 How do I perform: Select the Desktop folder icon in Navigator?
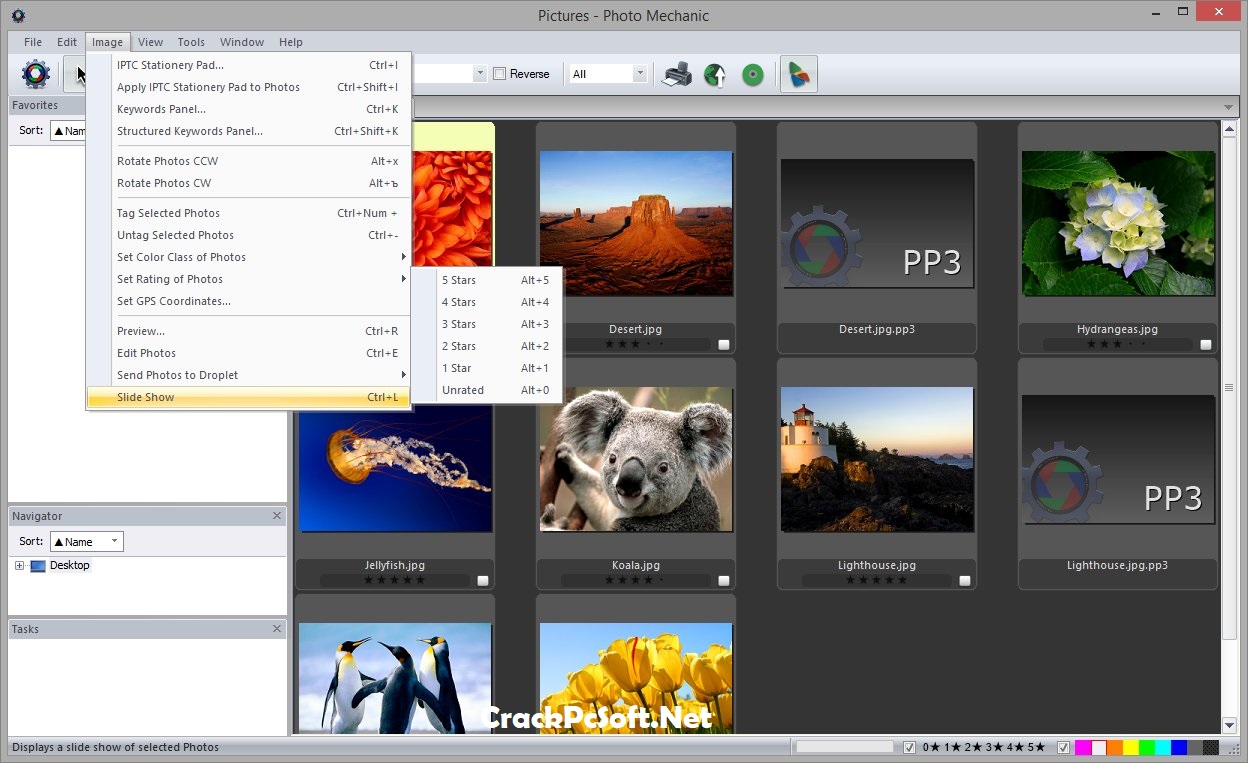click(38, 566)
